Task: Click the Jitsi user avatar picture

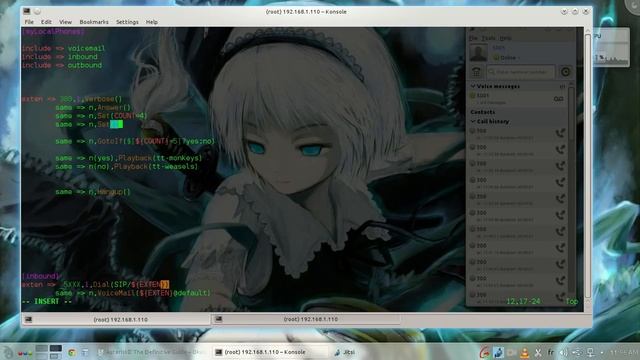Action: click(x=478, y=53)
